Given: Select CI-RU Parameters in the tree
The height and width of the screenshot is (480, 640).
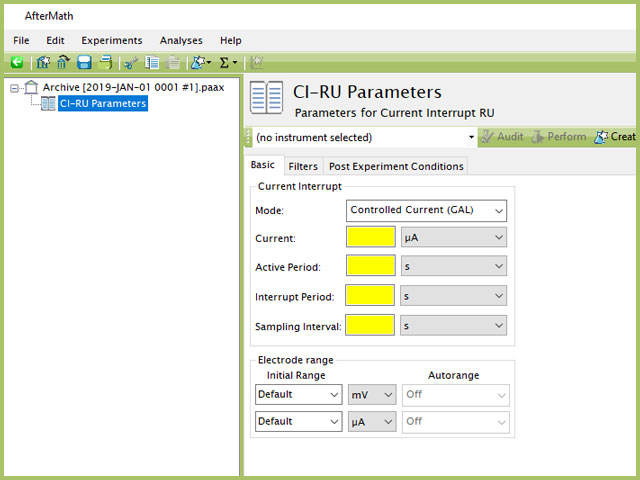Looking at the screenshot, I should coord(103,103).
